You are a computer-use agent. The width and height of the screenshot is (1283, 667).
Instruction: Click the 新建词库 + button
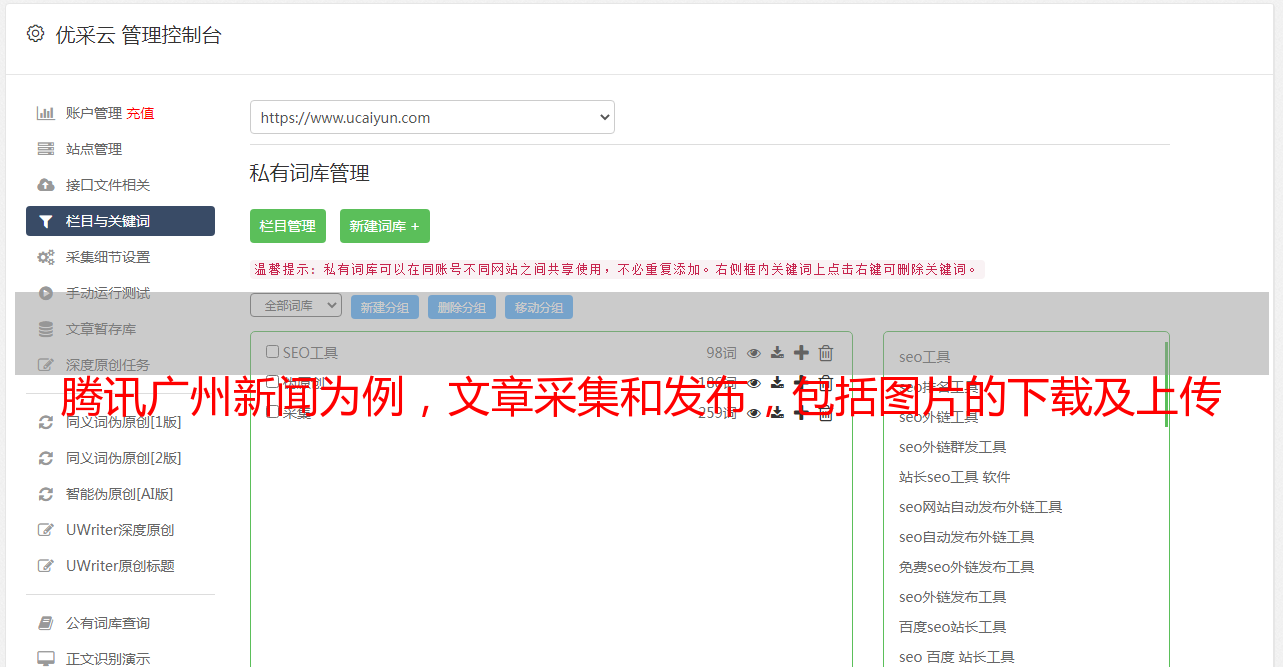385,226
